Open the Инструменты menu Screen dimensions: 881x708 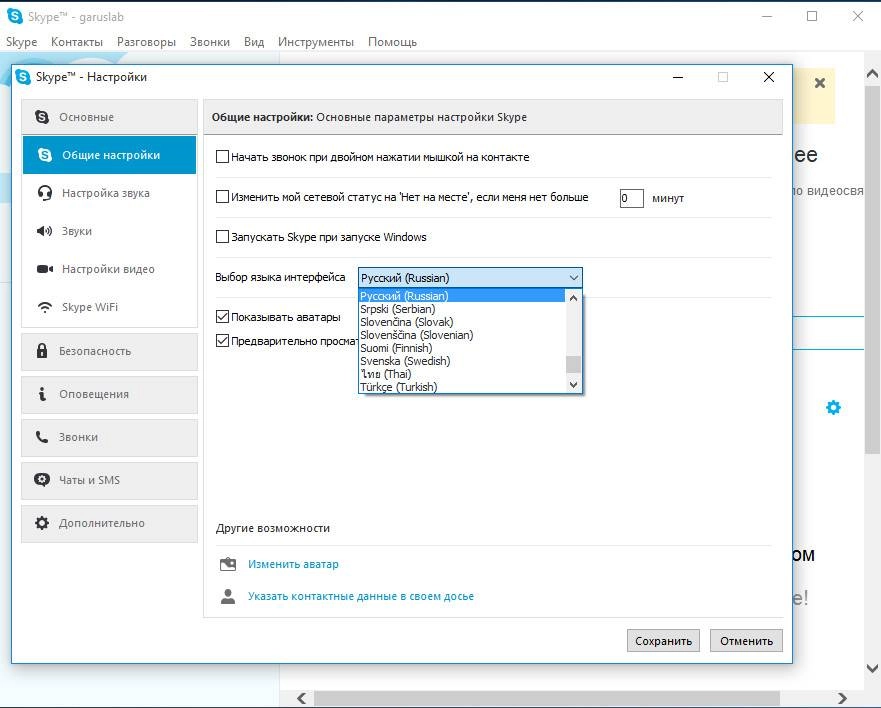316,42
